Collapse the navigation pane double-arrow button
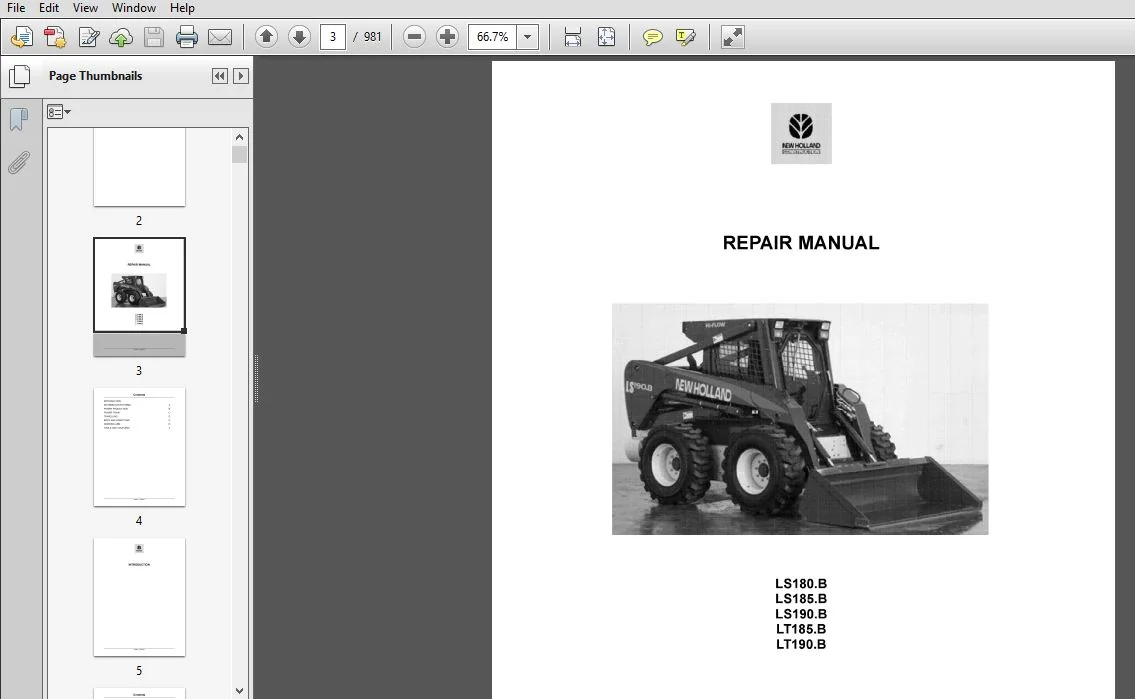This screenshot has height=699, width=1135. pos(219,76)
